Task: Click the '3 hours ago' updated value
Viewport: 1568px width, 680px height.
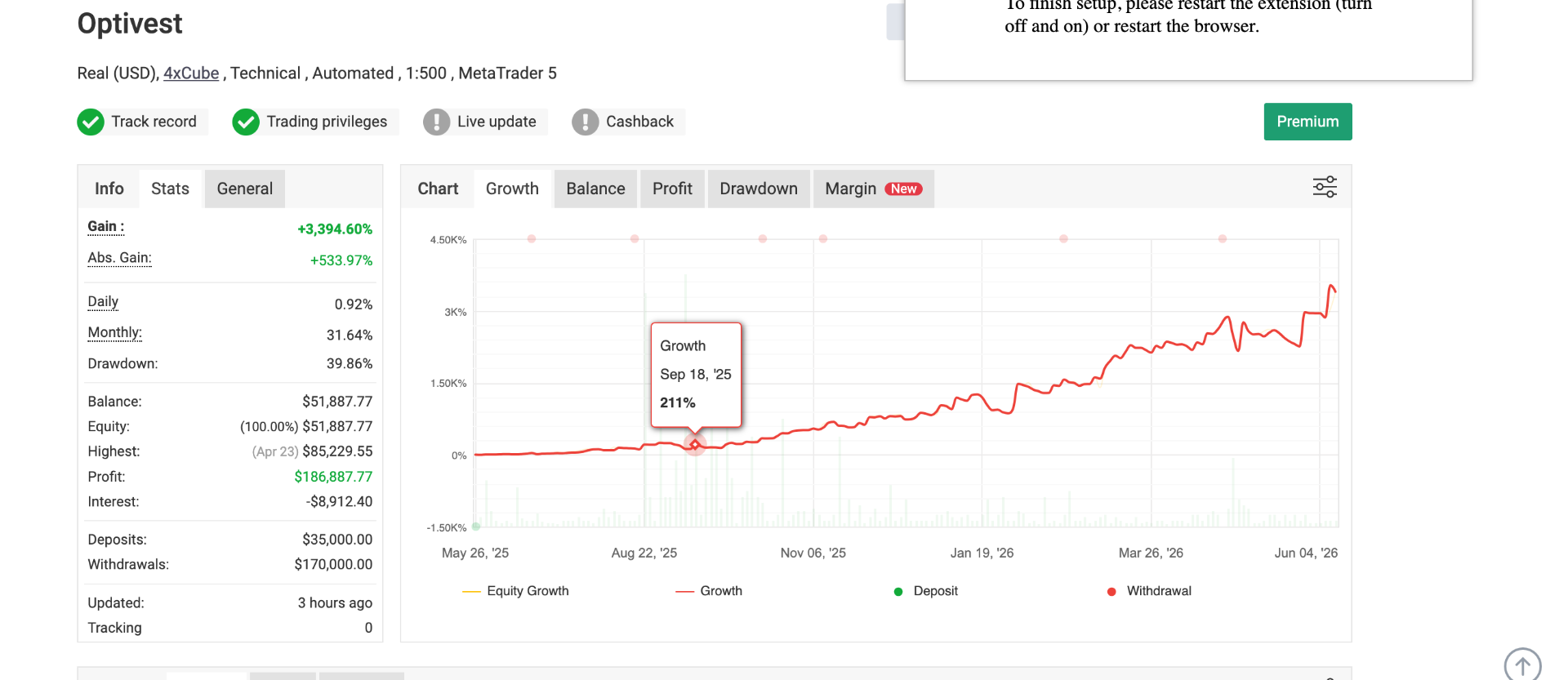Action: point(335,603)
